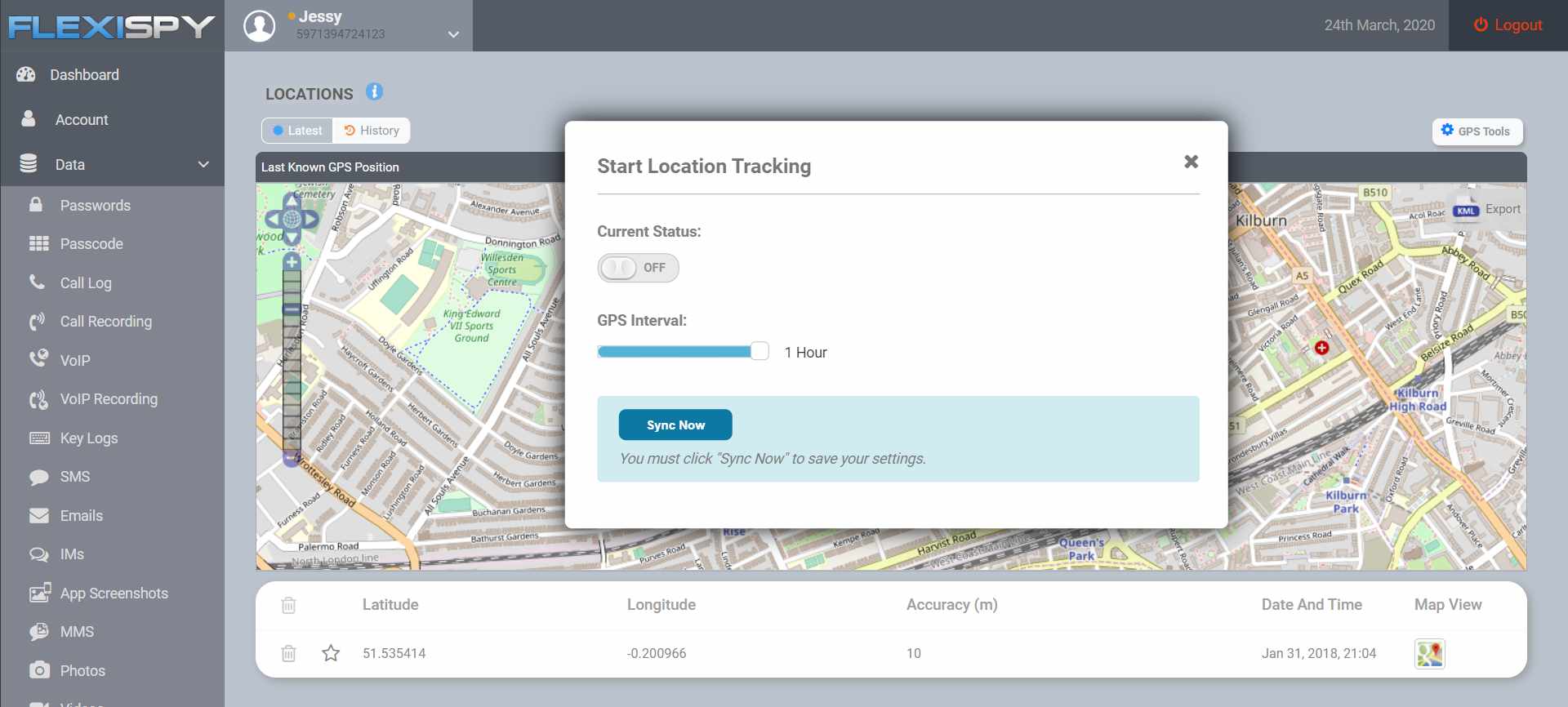The width and height of the screenshot is (1568, 707).
Task: Click the Passwords padlock icon
Action: point(36,204)
